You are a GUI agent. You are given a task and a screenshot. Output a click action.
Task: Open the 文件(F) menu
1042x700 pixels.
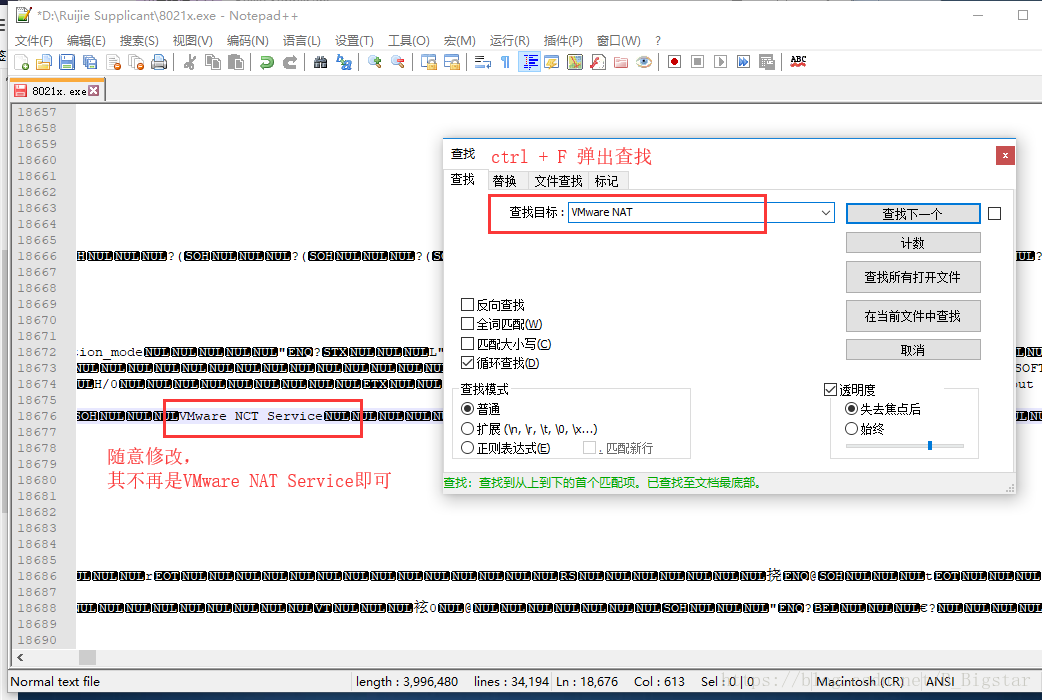tap(33, 41)
